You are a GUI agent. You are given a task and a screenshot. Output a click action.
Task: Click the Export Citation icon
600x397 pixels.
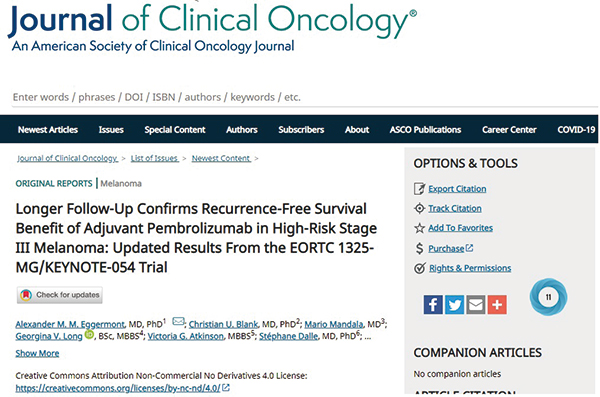click(419, 189)
